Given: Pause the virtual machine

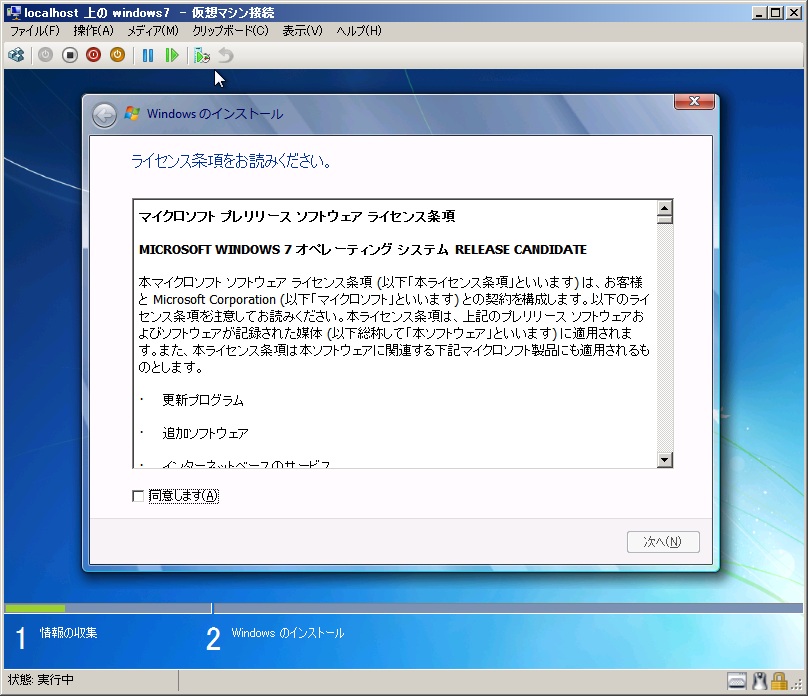Looking at the screenshot, I should point(148,55).
